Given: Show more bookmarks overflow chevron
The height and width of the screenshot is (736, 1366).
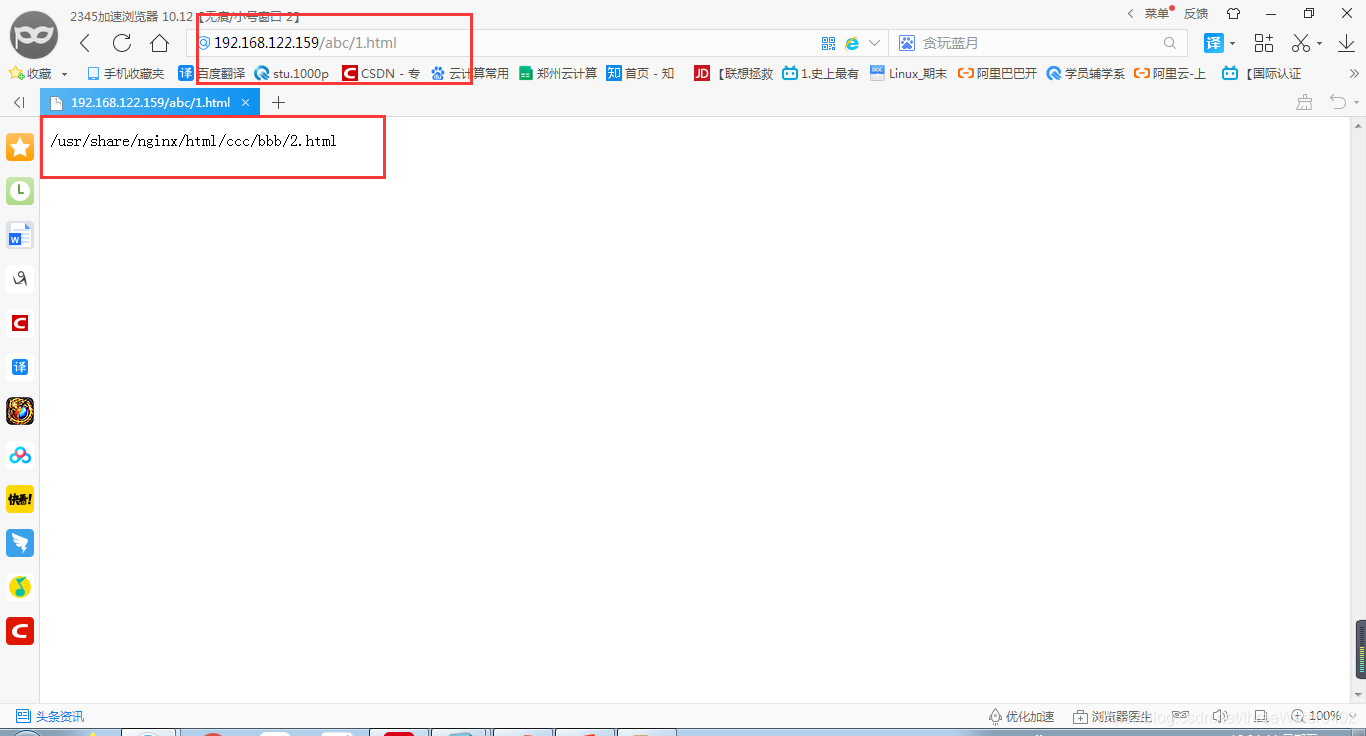Looking at the screenshot, I should [x=1355, y=73].
